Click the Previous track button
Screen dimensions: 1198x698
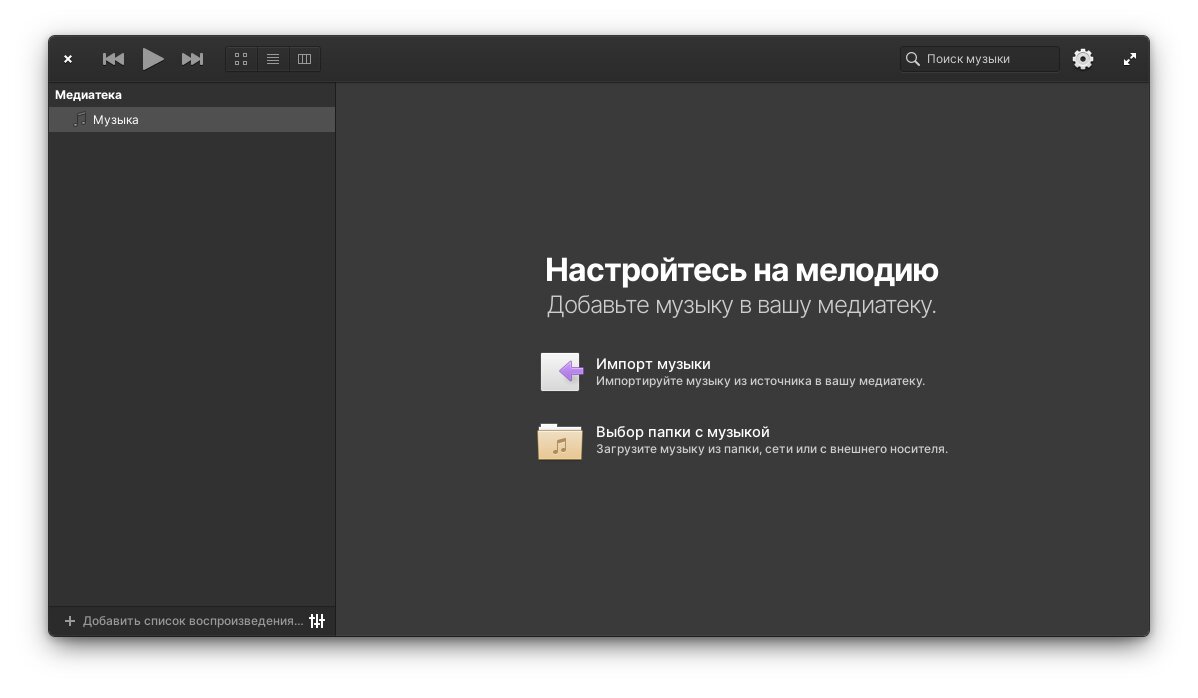click(x=113, y=59)
